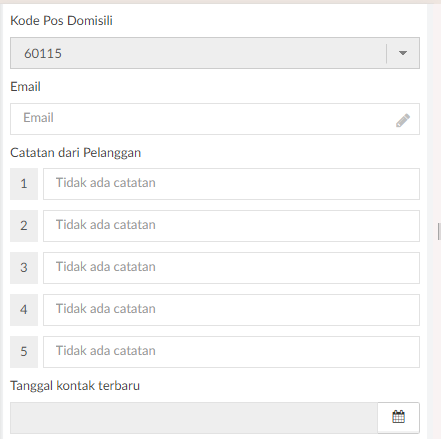This screenshot has height=439, width=441.
Task: Click into customer note field 4
Action: coord(231,310)
